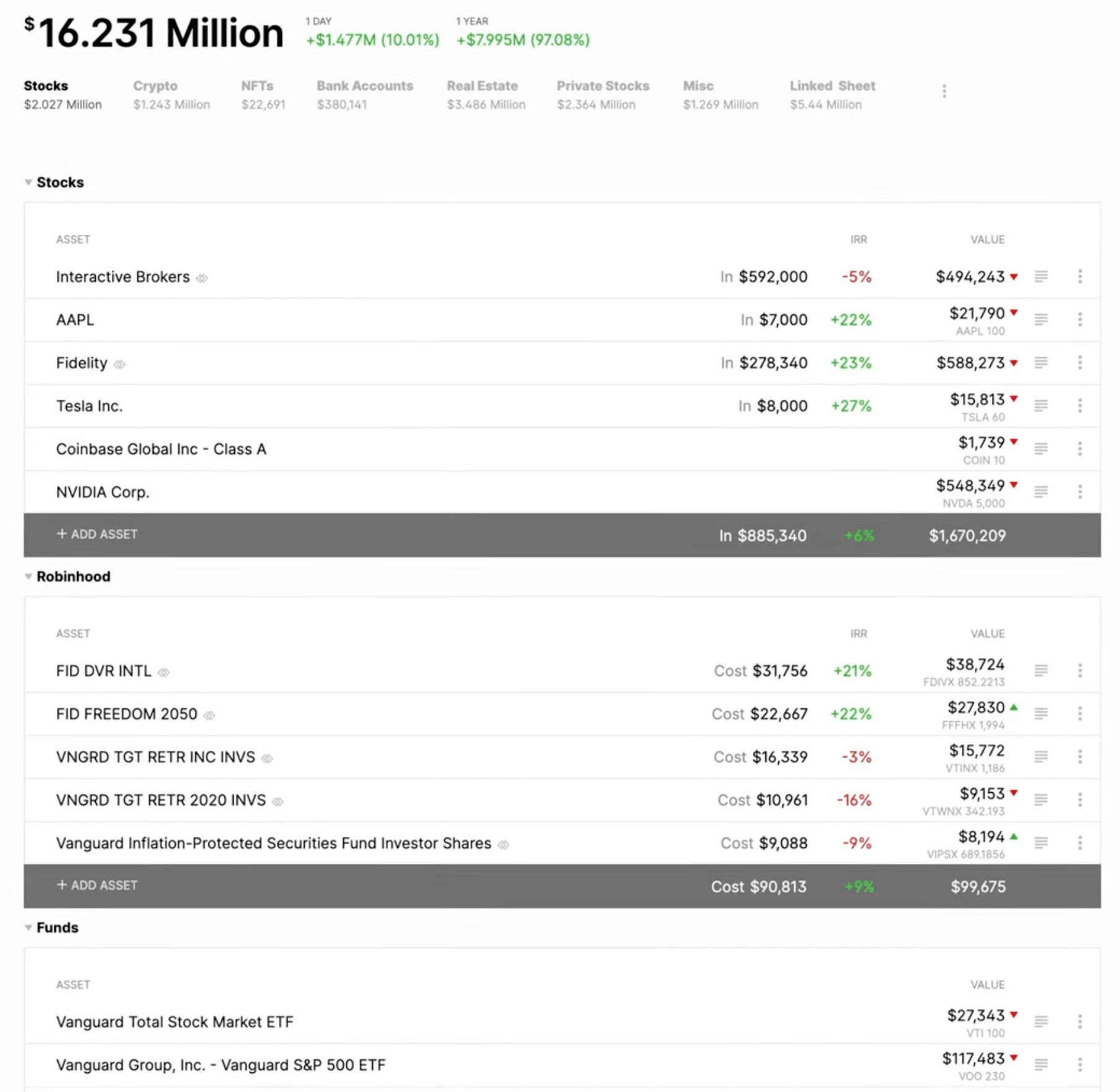Click Coinbase Global Inc - Class A name
Image resolution: width=1120 pixels, height=1092 pixels.
click(161, 449)
